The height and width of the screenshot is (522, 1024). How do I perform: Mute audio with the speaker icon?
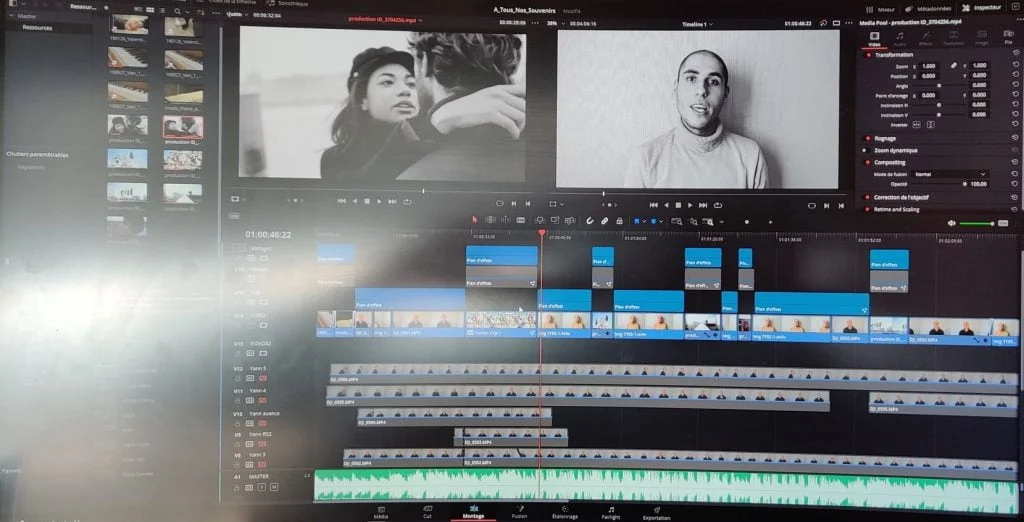[x=952, y=223]
